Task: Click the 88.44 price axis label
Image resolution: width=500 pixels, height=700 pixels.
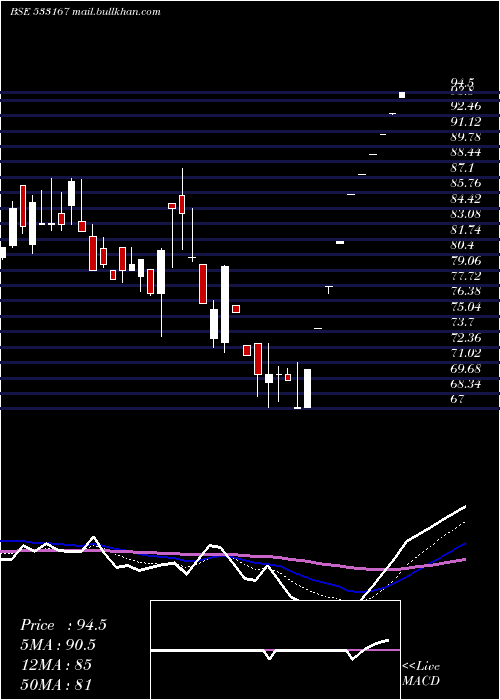Action: point(466,153)
